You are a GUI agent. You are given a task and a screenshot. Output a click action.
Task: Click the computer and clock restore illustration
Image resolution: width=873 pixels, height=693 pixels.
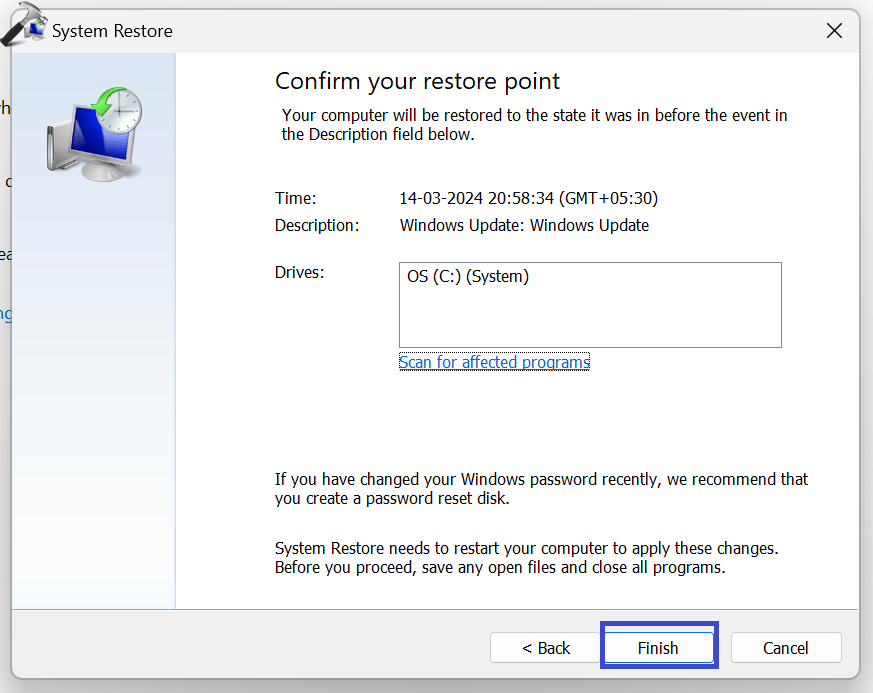pyautogui.click(x=94, y=133)
